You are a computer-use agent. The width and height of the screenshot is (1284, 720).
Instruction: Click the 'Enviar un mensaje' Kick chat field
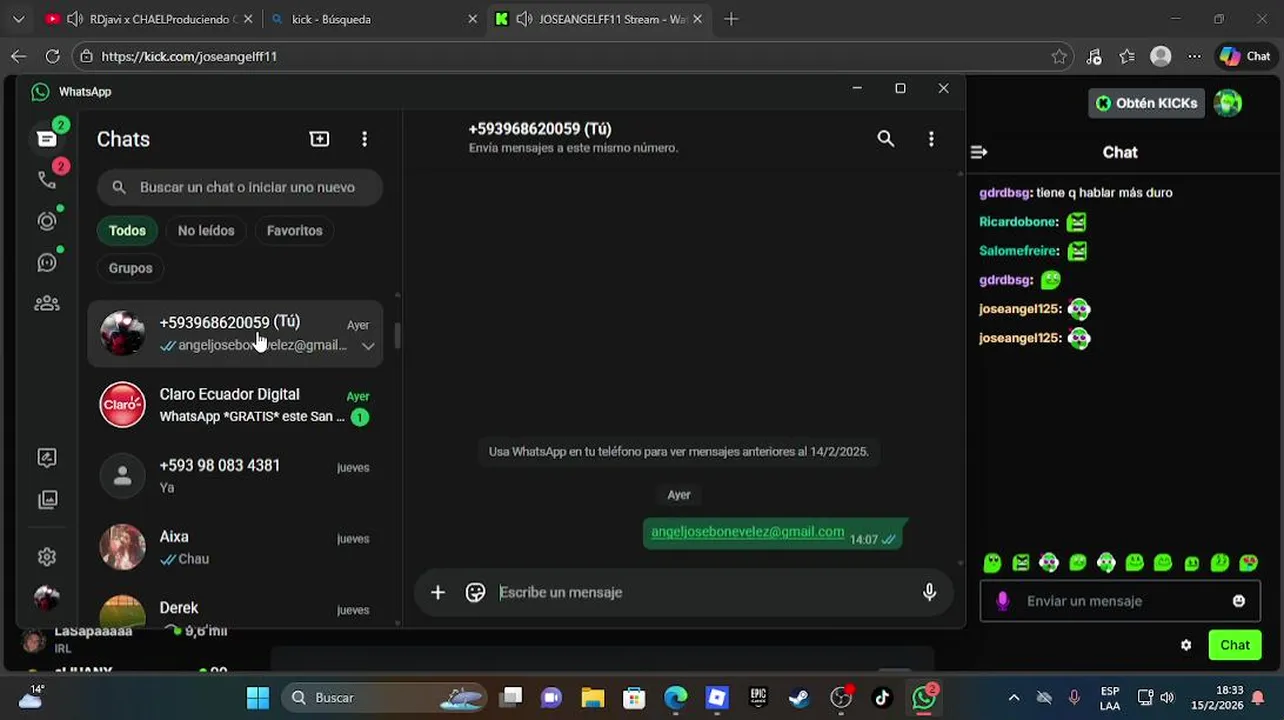tap(1120, 601)
